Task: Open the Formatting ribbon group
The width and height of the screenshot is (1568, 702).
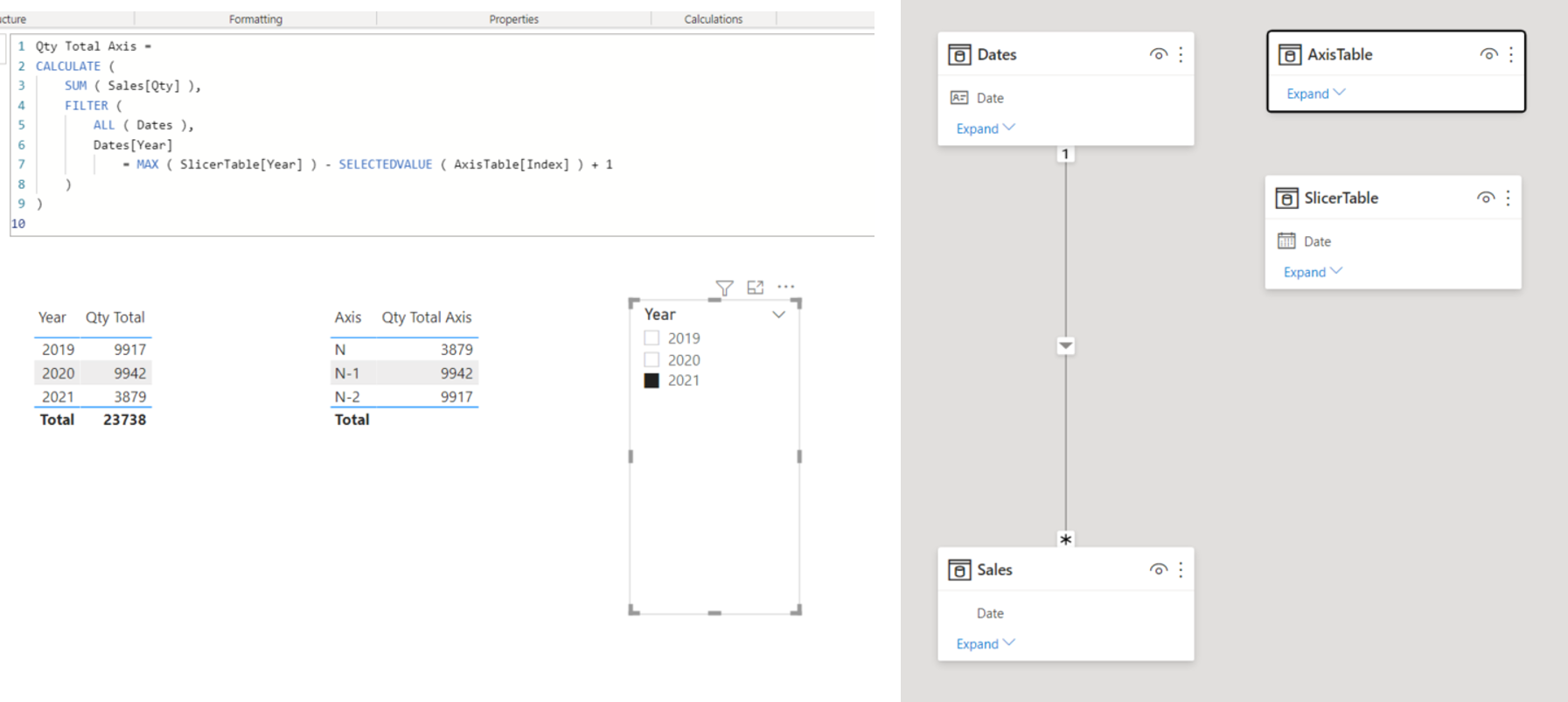Action: tap(255, 19)
